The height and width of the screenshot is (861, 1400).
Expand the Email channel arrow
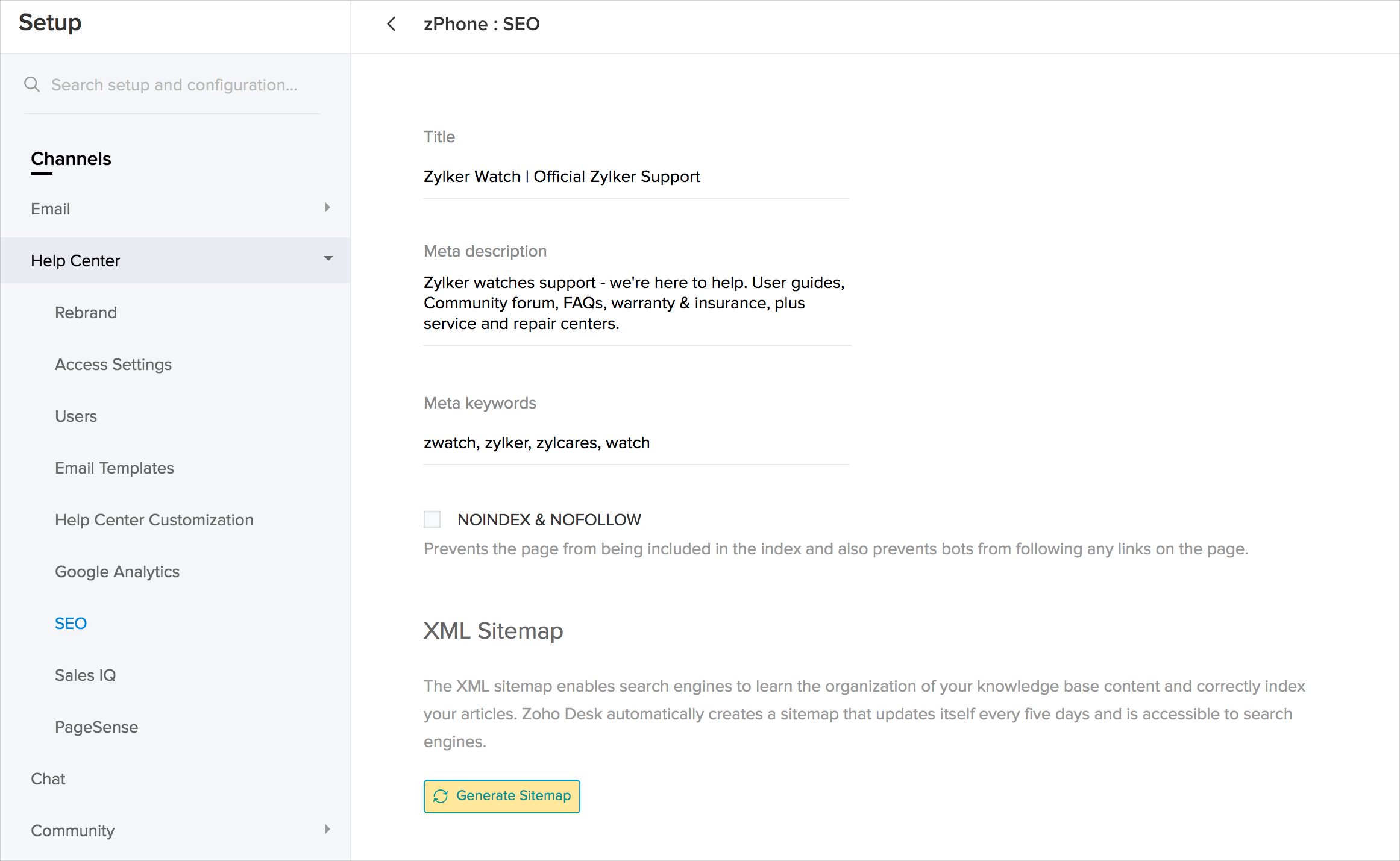(x=327, y=208)
